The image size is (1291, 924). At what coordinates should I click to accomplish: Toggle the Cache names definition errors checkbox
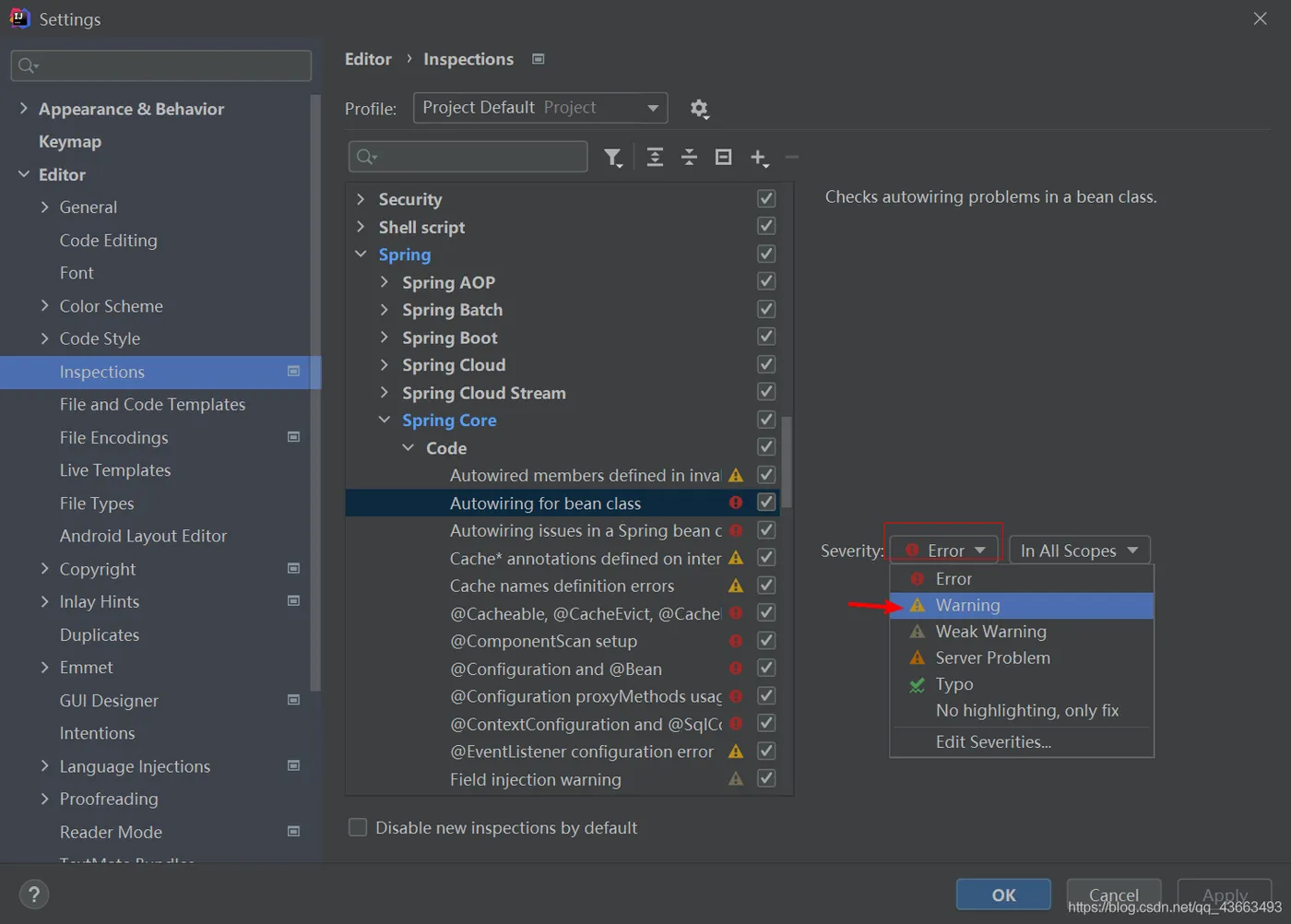[766, 585]
